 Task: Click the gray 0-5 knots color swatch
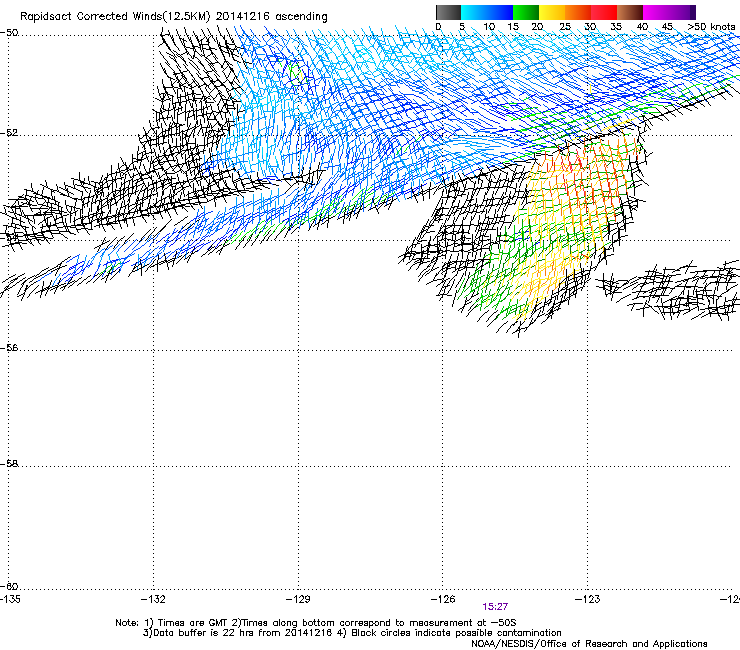point(448,12)
